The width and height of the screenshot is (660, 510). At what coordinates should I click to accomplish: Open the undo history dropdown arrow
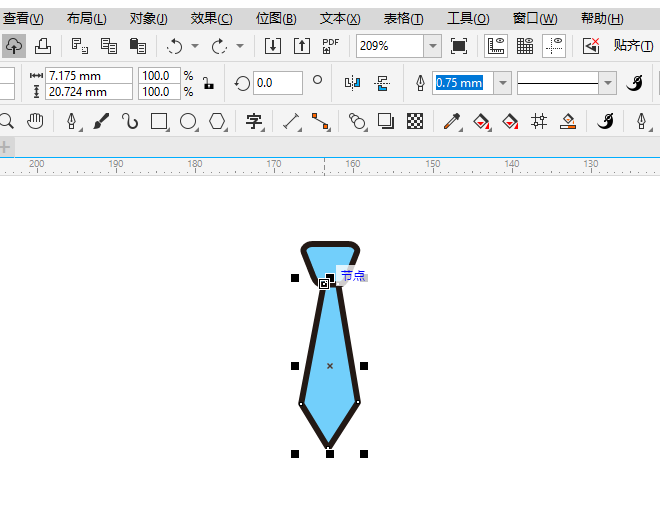click(x=195, y=46)
